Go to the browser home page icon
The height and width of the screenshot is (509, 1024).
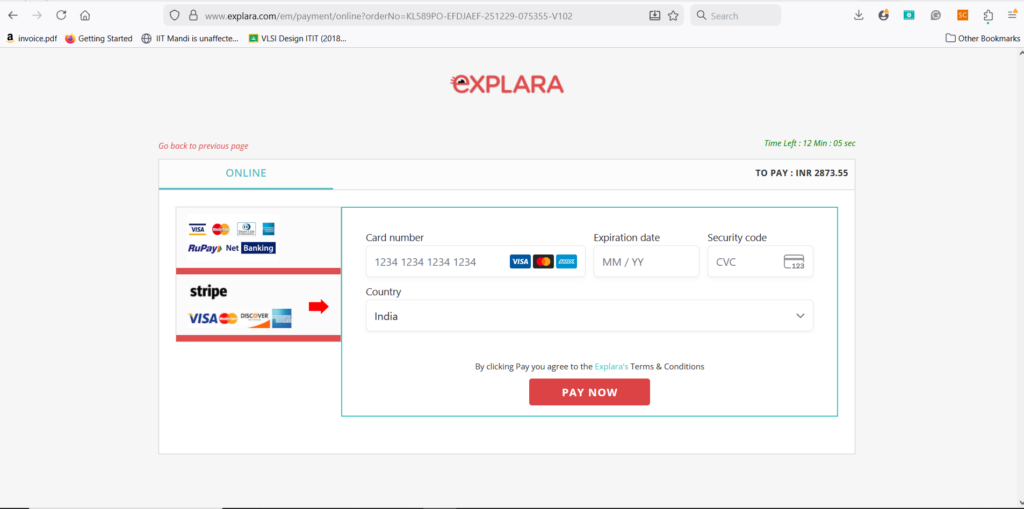coord(85,15)
